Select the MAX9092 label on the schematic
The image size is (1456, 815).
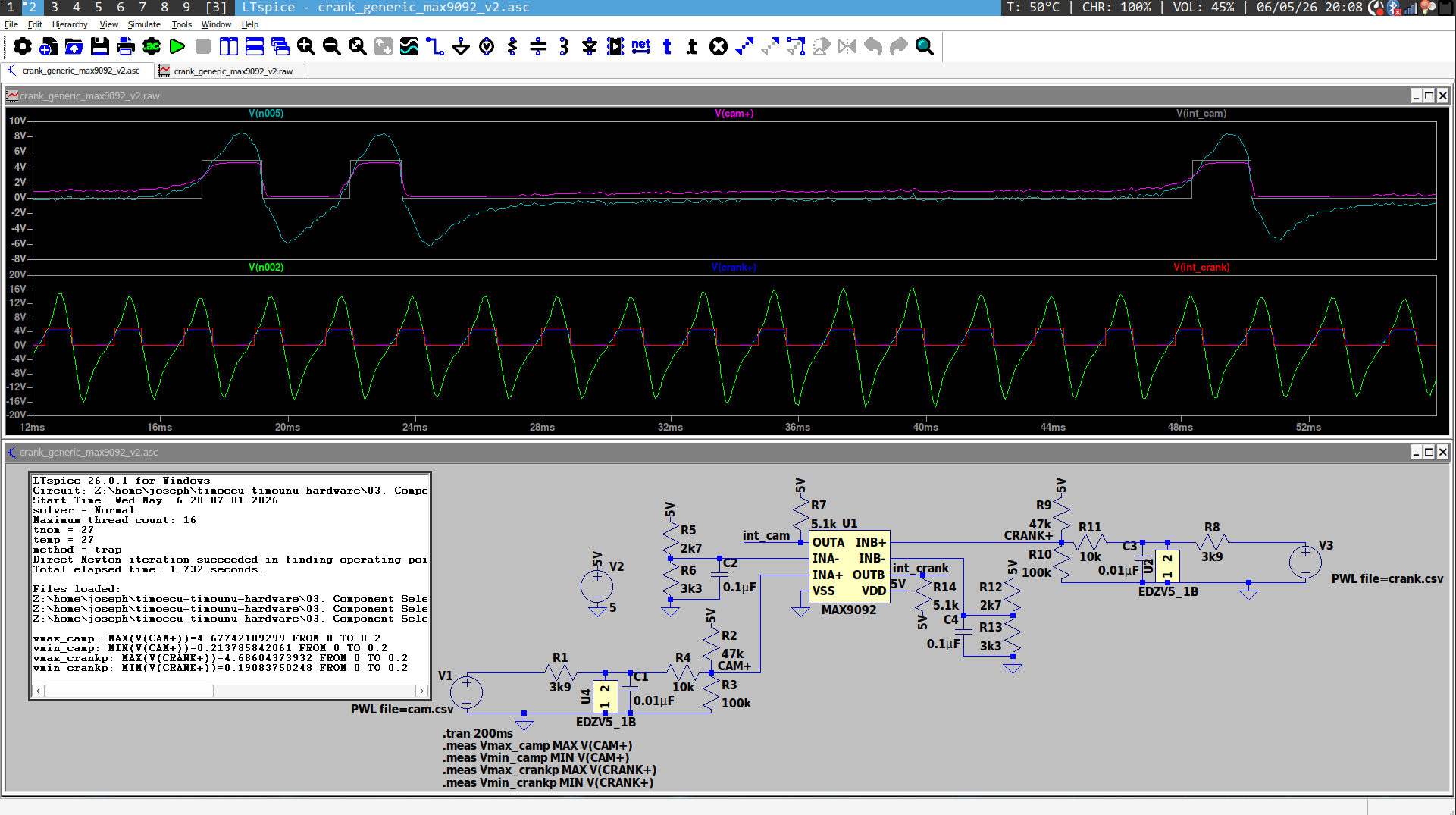pyautogui.click(x=849, y=610)
